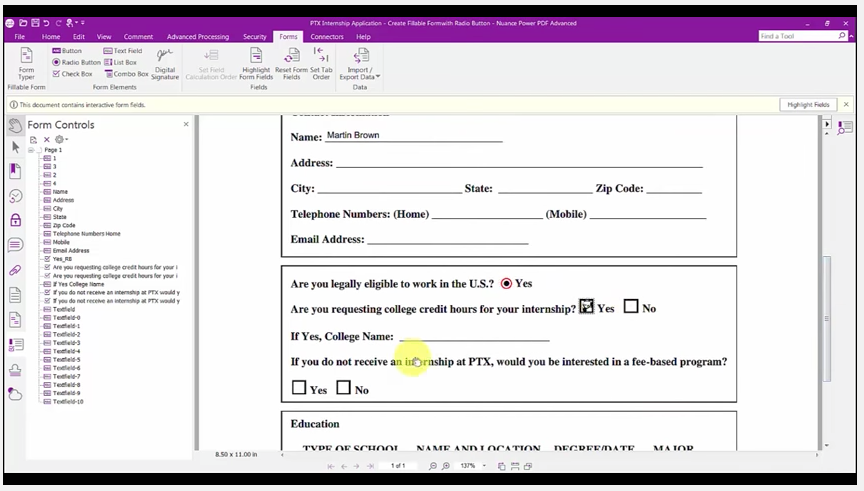Screen dimensions: 864x491
Task: Open the Bookmarks panel
Action: pyautogui.click(x=15, y=171)
